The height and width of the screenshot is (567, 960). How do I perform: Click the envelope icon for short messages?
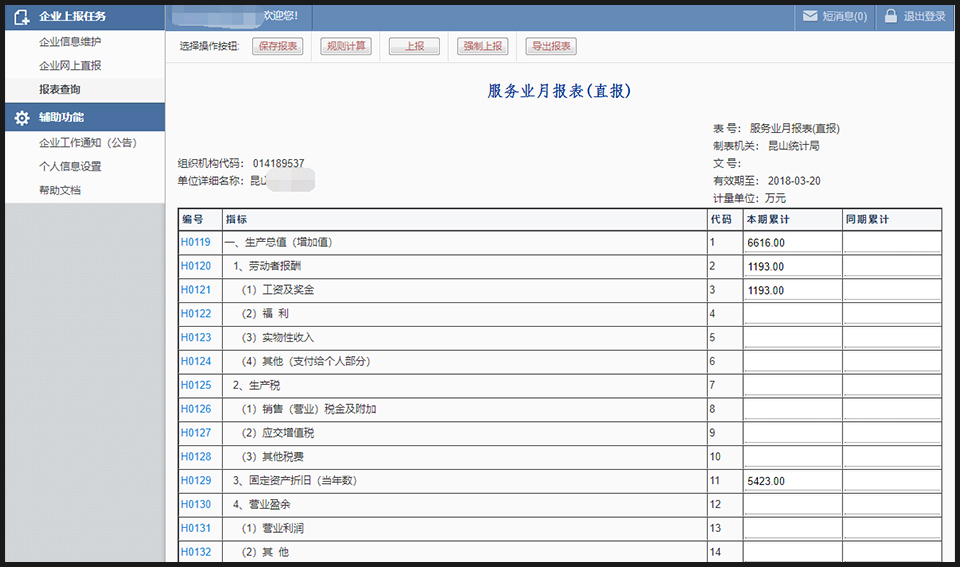pos(809,16)
